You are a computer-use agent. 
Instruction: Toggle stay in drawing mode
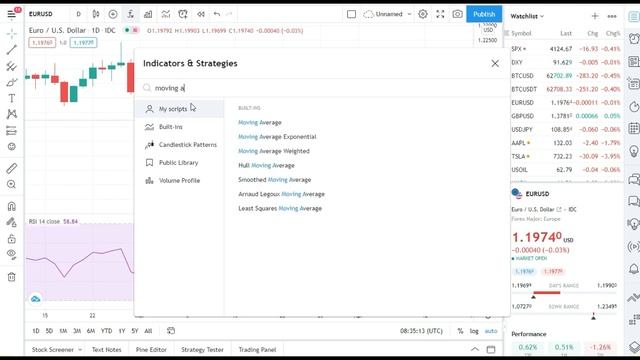pos(11,222)
